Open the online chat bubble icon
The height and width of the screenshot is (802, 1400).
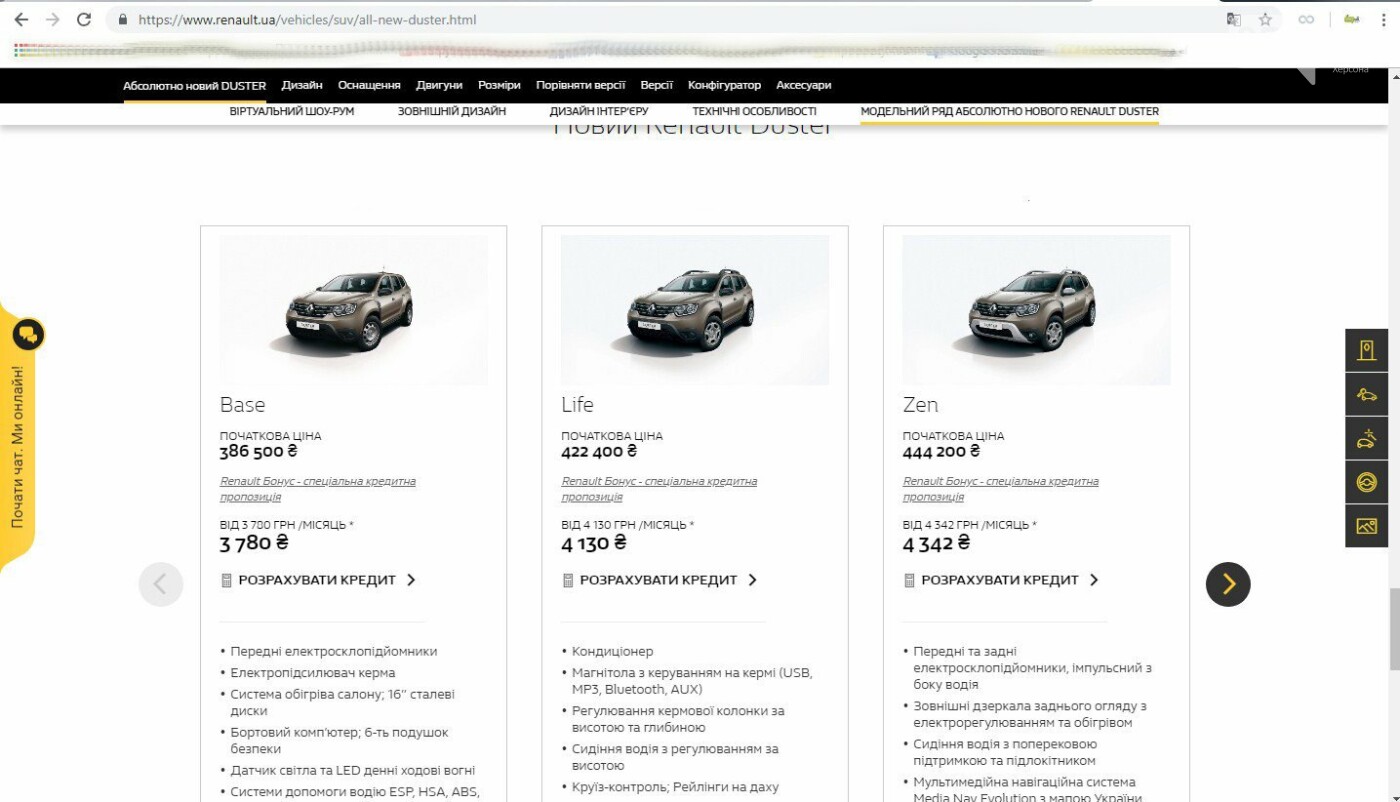pyautogui.click(x=28, y=335)
